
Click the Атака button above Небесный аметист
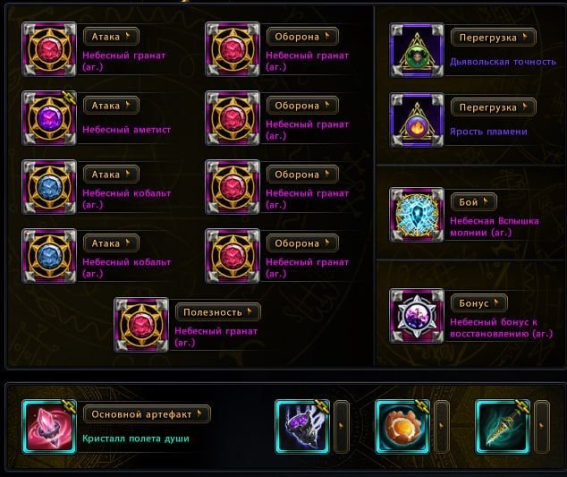(111, 105)
